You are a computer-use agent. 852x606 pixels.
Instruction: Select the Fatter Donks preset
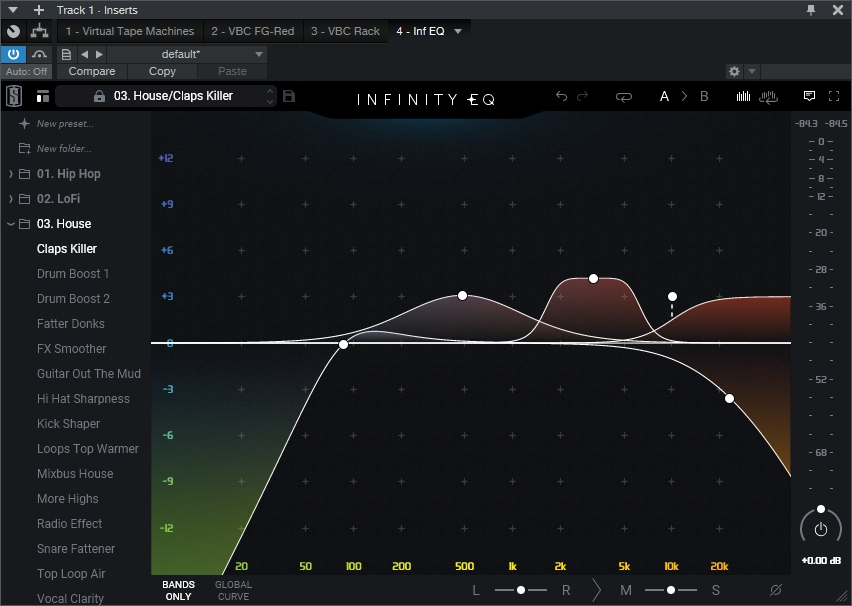71,324
